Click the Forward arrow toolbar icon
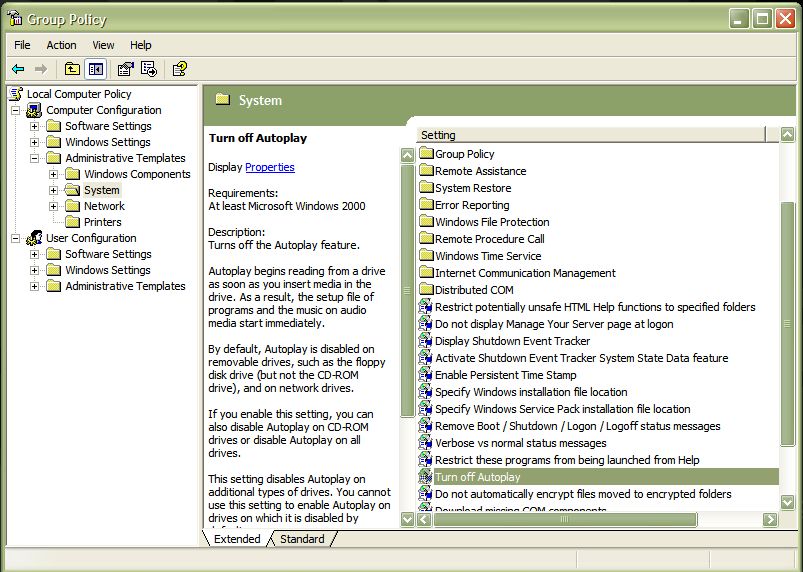The image size is (803, 572). [x=40, y=69]
